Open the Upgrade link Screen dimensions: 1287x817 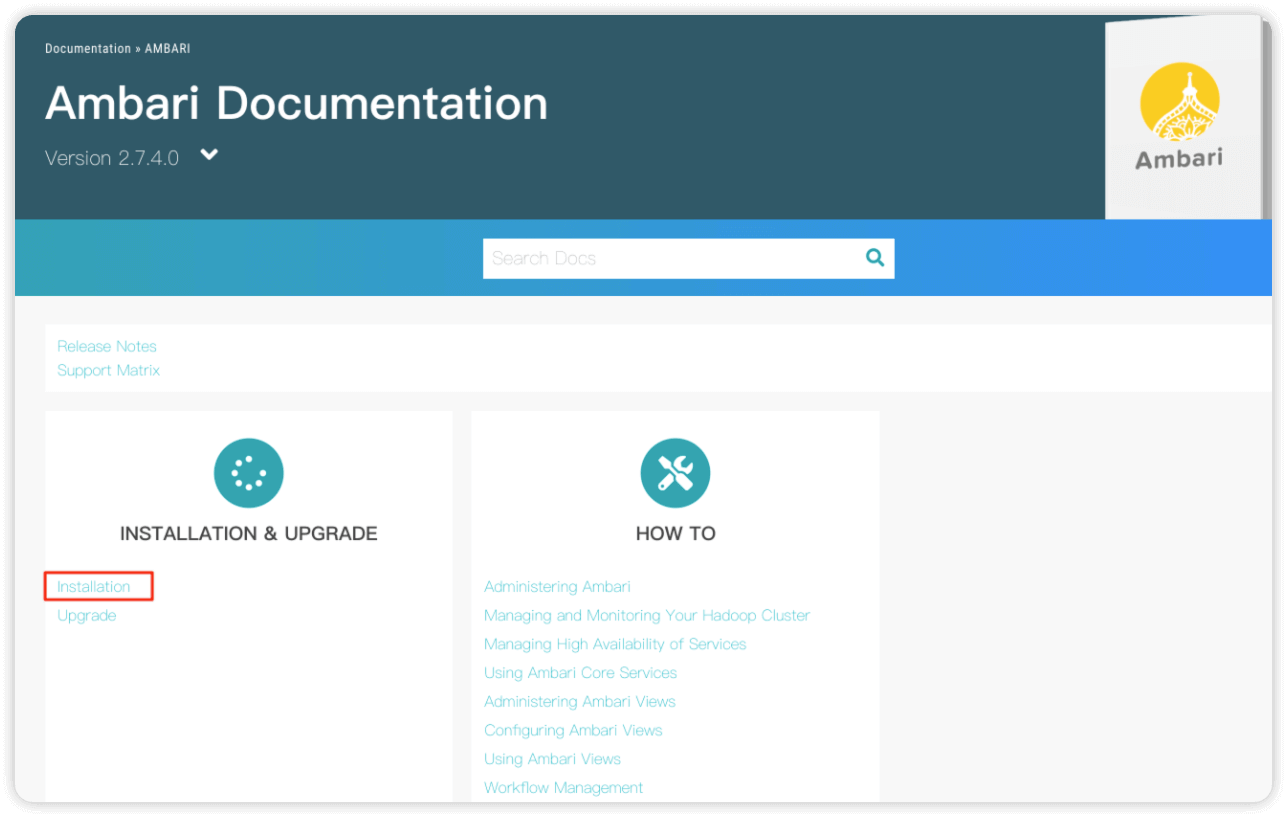(x=87, y=615)
